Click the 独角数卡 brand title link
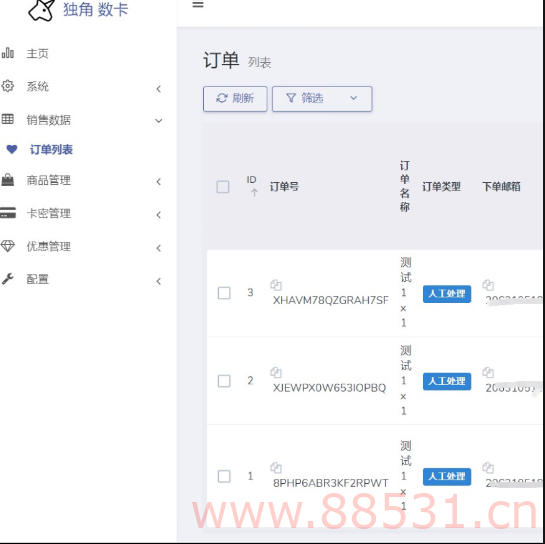The height and width of the screenshot is (544, 545). pos(96,9)
